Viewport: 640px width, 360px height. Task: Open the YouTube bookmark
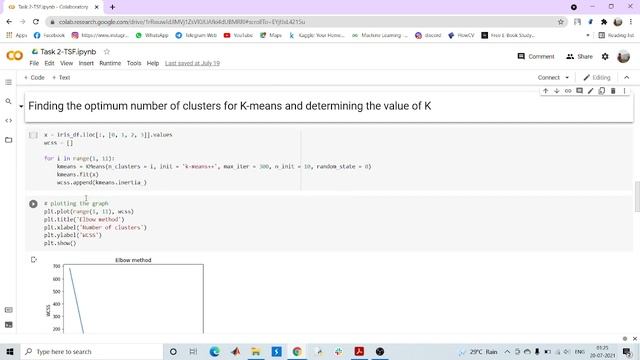[238, 36]
